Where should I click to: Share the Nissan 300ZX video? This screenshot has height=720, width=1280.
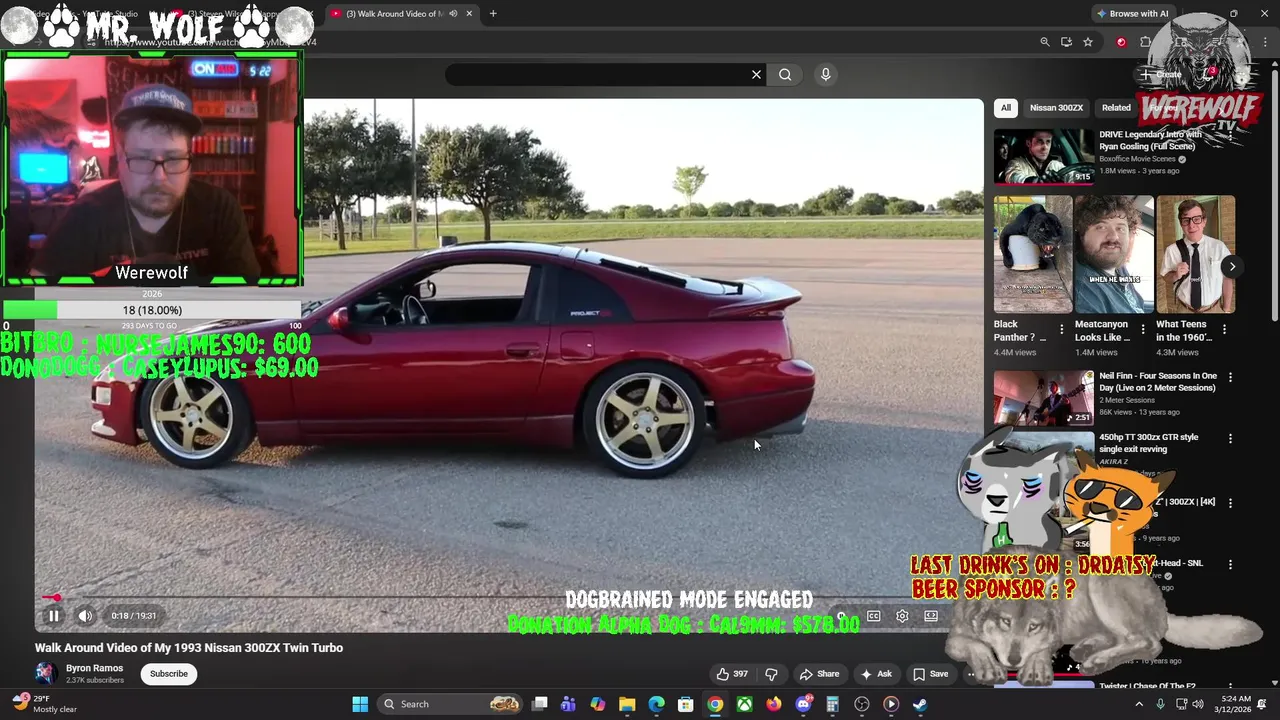click(x=819, y=674)
